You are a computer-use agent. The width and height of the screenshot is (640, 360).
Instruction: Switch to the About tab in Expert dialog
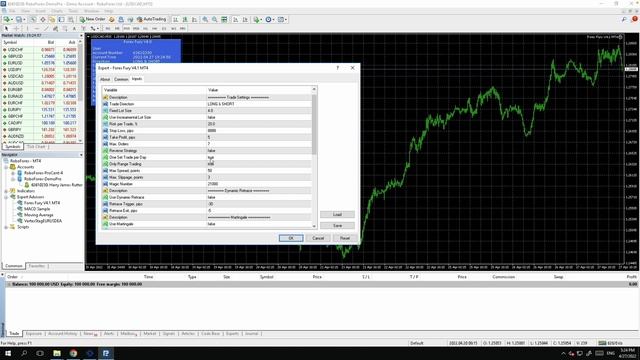(105, 79)
